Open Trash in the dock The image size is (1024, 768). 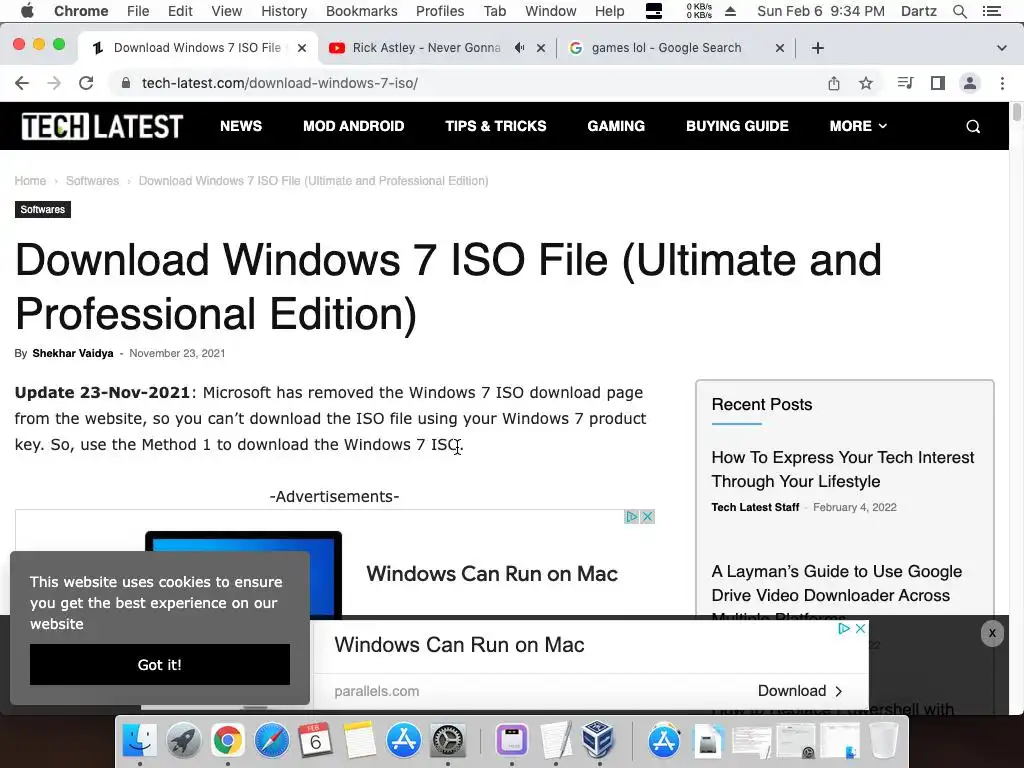tap(883, 741)
